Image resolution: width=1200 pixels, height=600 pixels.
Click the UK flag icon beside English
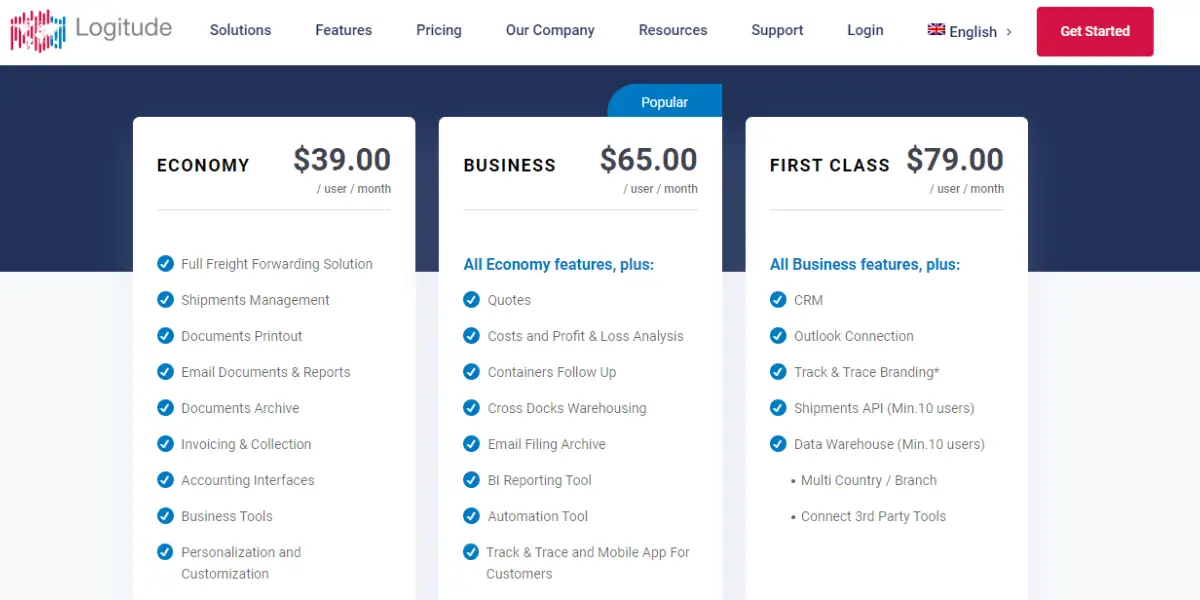pyautogui.click(x=936, y=30)
